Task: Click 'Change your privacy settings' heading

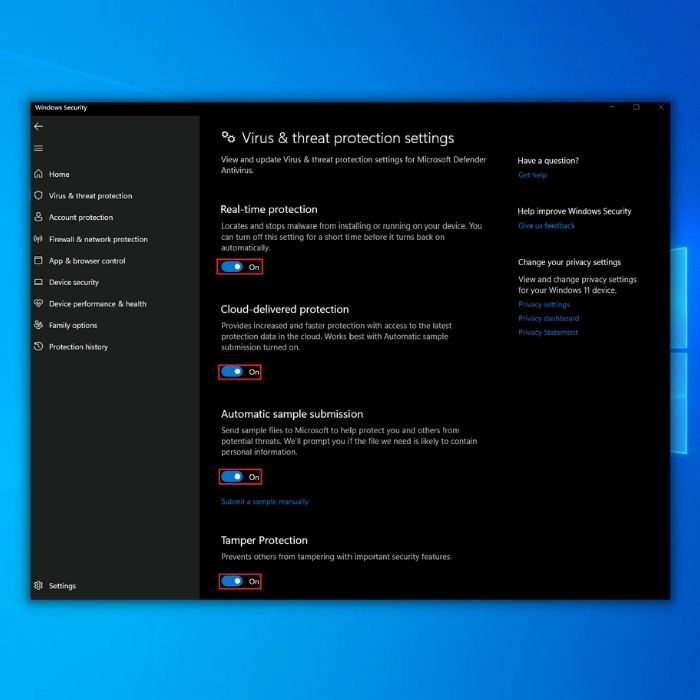Action: [x=569, y=262]
